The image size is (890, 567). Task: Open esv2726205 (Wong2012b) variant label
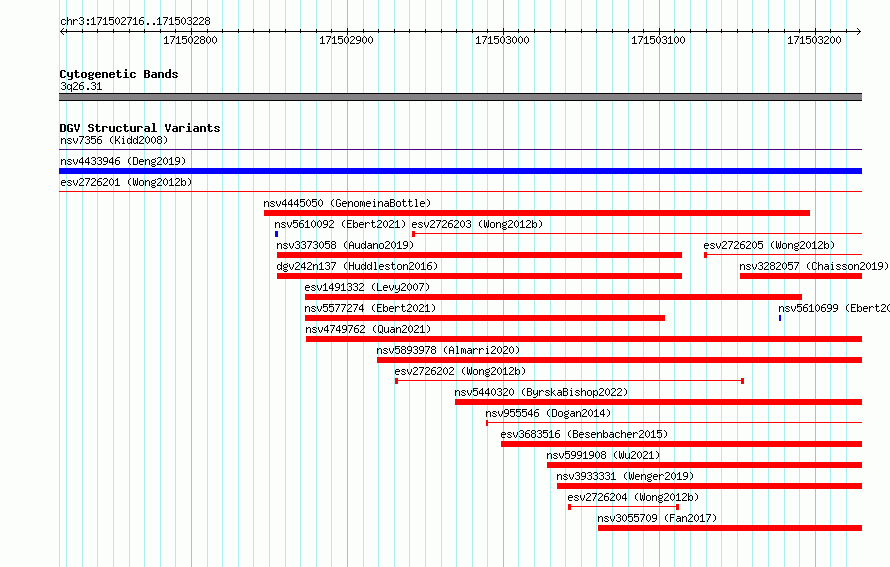(x=769, y=245)
